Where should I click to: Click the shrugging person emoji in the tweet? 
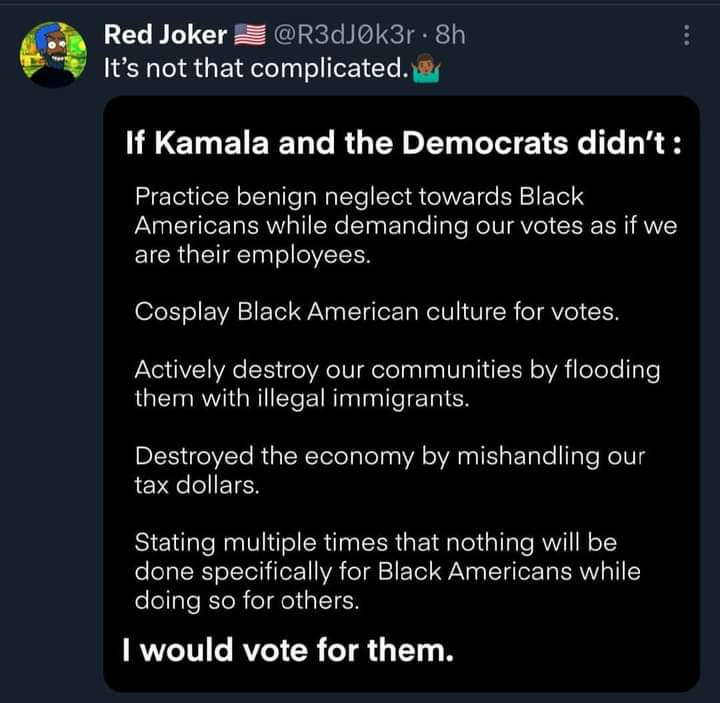pos(426,72)
